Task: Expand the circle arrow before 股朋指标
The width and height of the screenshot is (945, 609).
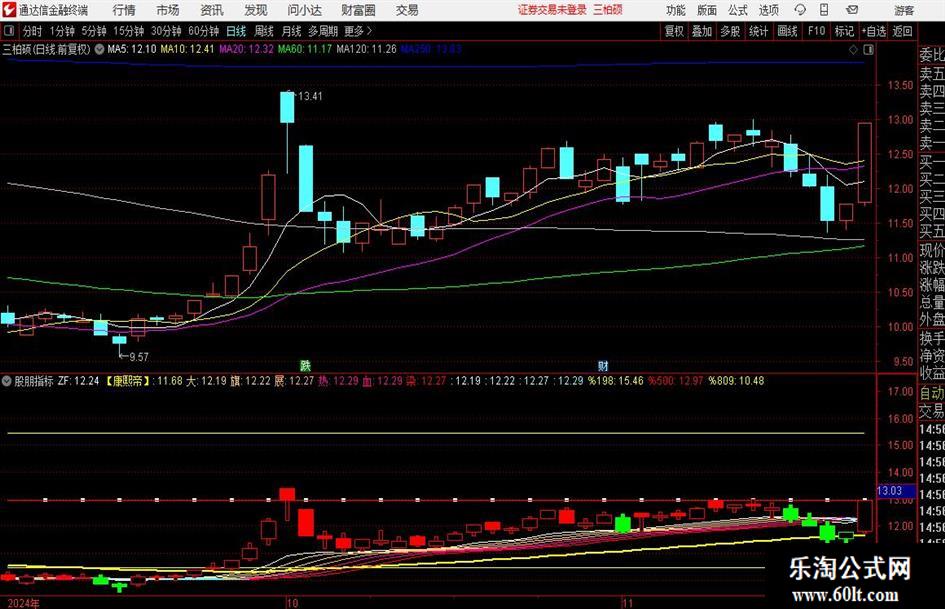Action: (7, 381)
